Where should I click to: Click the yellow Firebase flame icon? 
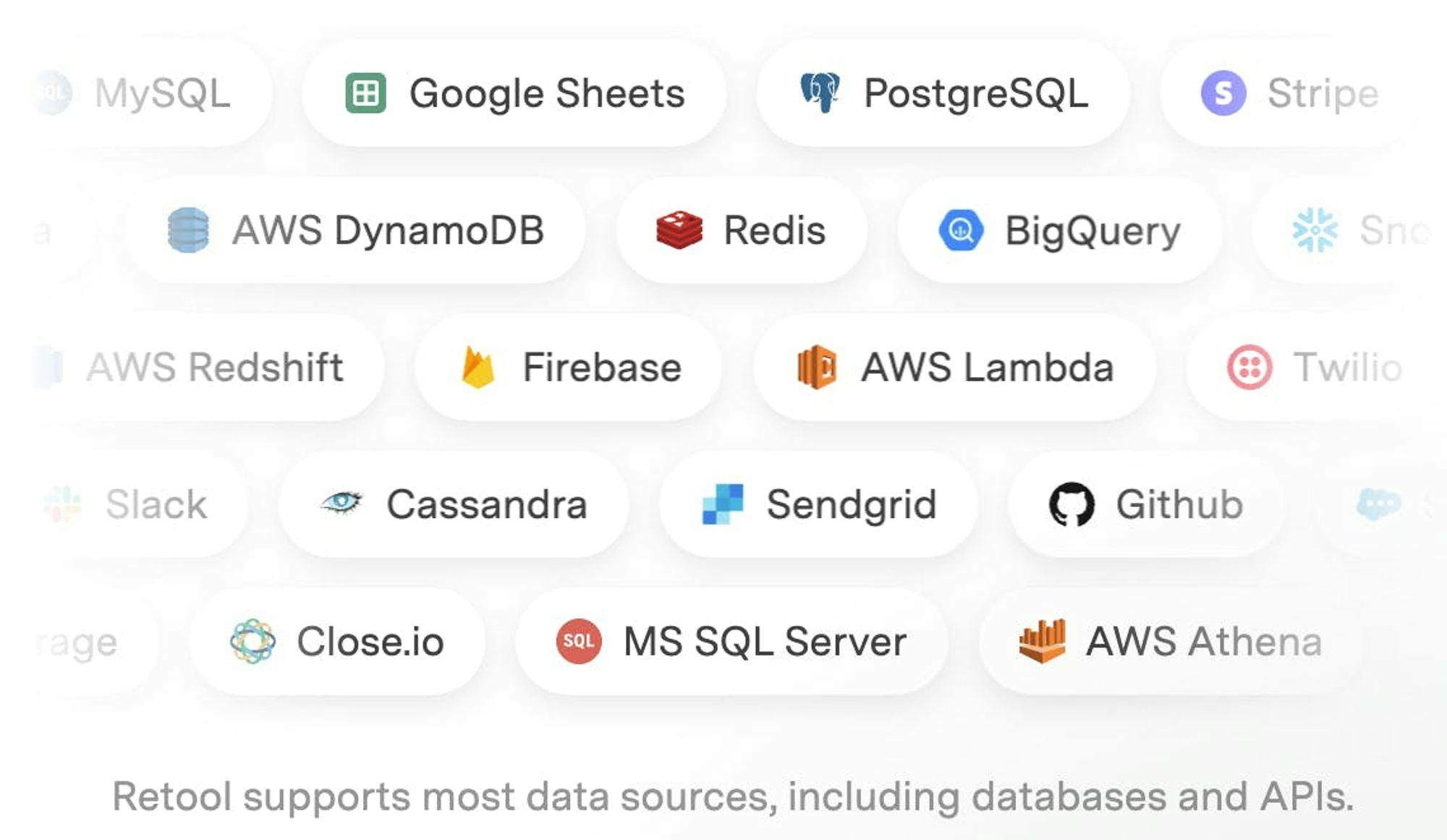pos(478,367)
